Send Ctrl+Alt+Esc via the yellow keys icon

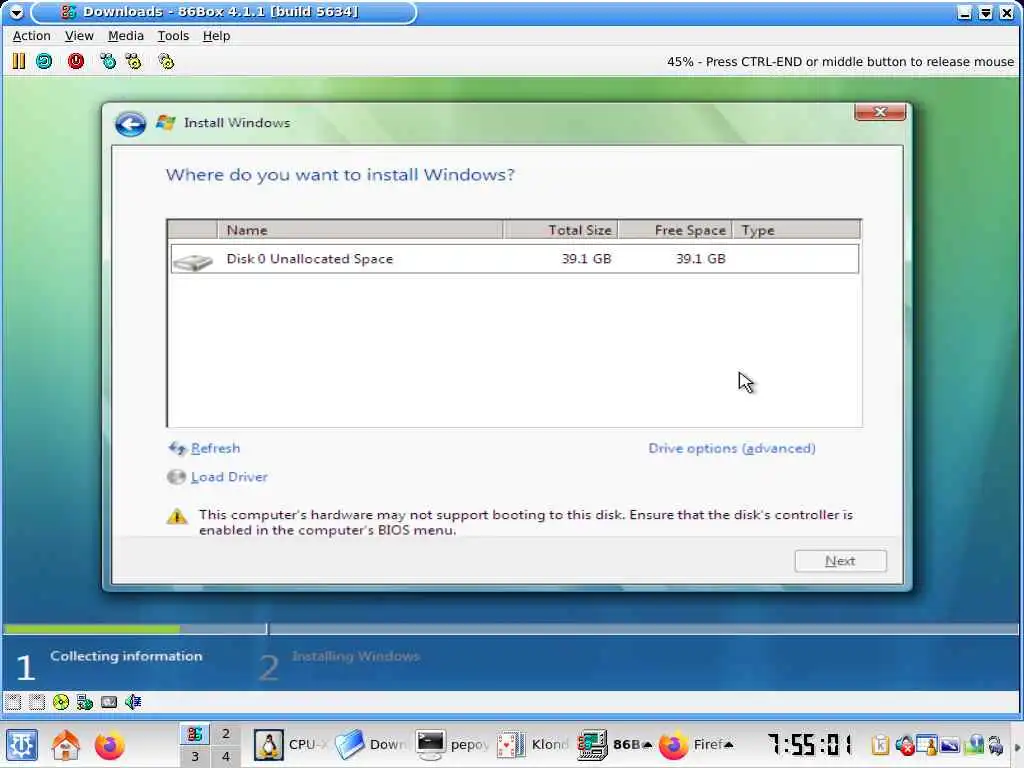coord(134,61)
